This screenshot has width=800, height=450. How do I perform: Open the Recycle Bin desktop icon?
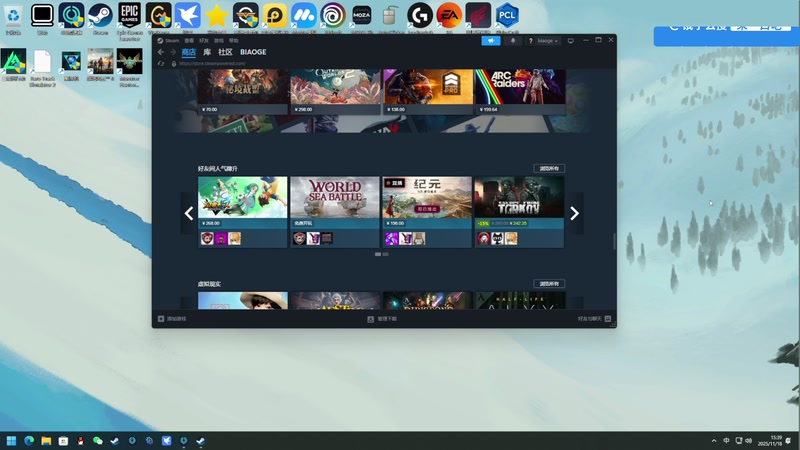(13, 19)
